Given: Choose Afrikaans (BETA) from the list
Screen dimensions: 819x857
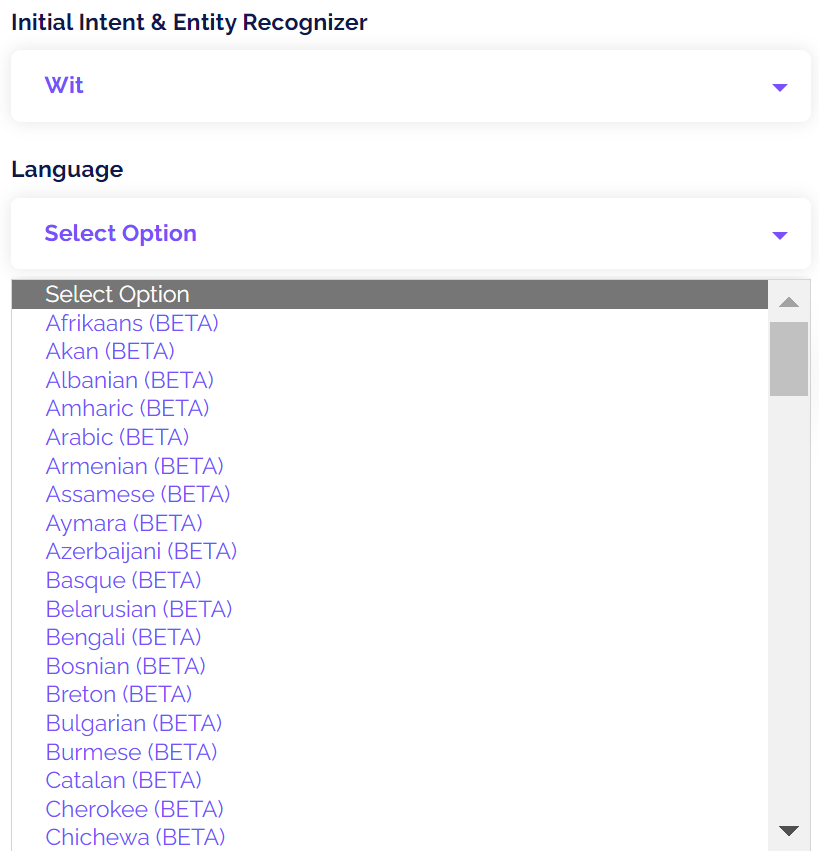Looking at the screenshot, I should click(132, 323).
